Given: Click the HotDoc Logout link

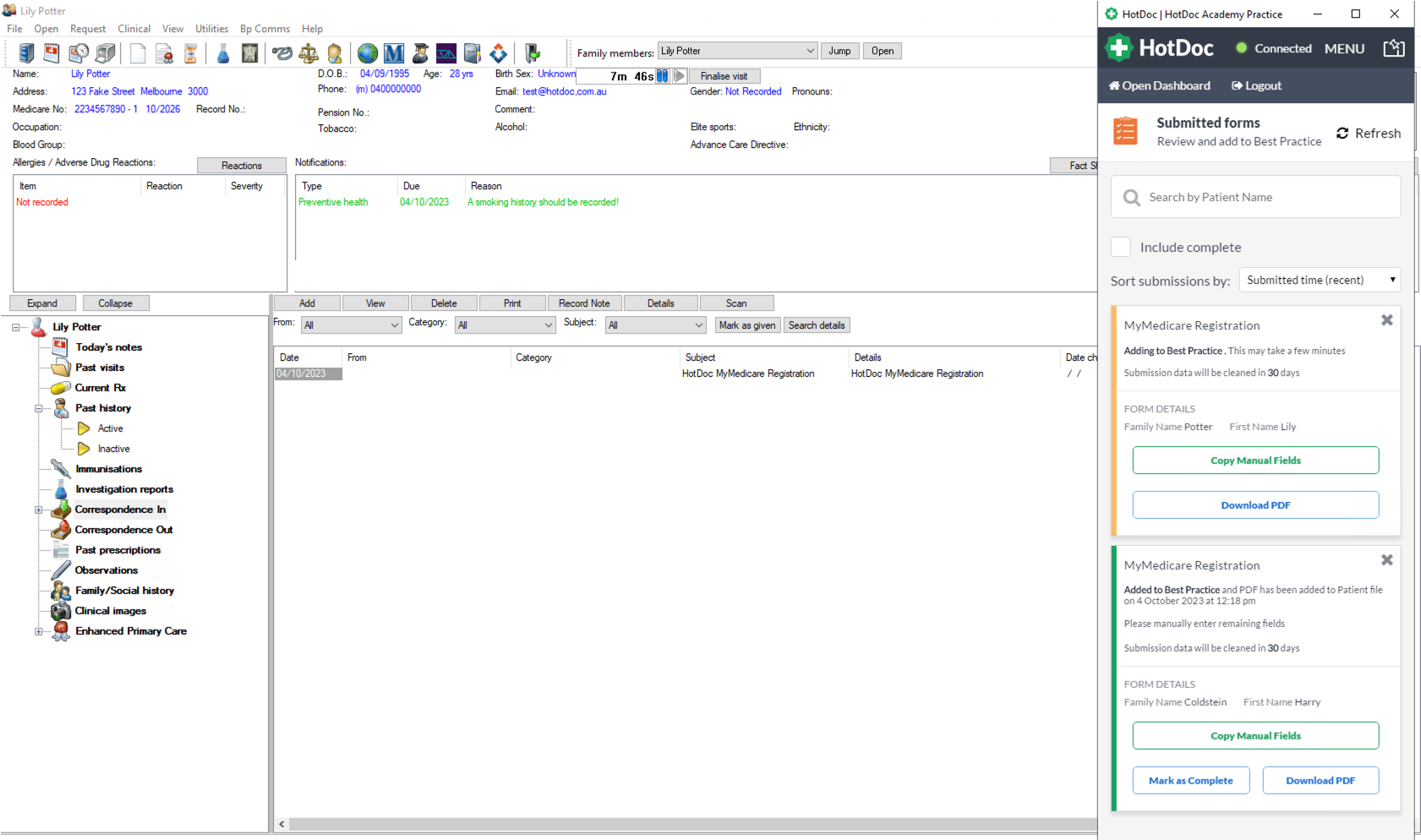Looking at the screenshot, I should coord(1256,85).
